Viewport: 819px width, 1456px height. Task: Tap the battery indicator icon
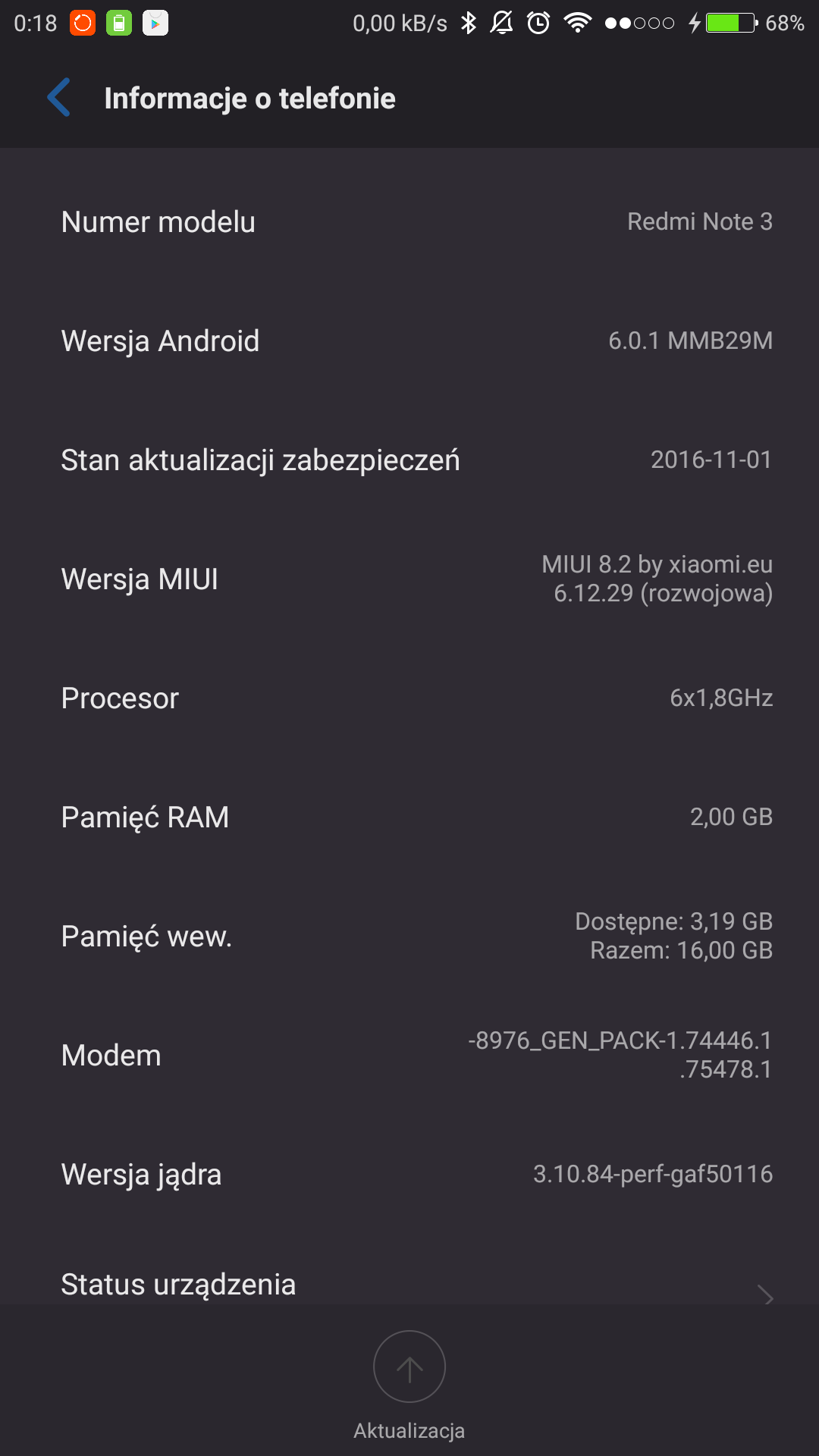[732, 24]
